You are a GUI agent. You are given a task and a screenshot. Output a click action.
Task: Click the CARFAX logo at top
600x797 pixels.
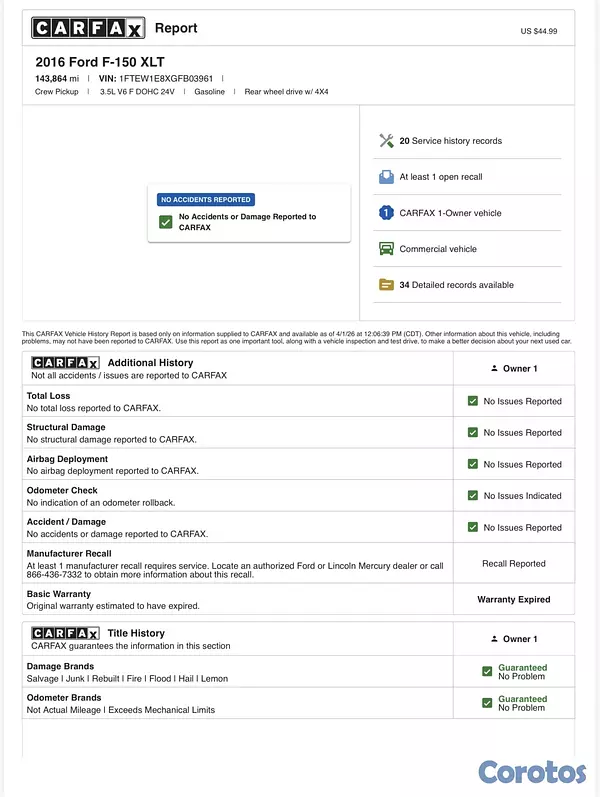[88, 28]
